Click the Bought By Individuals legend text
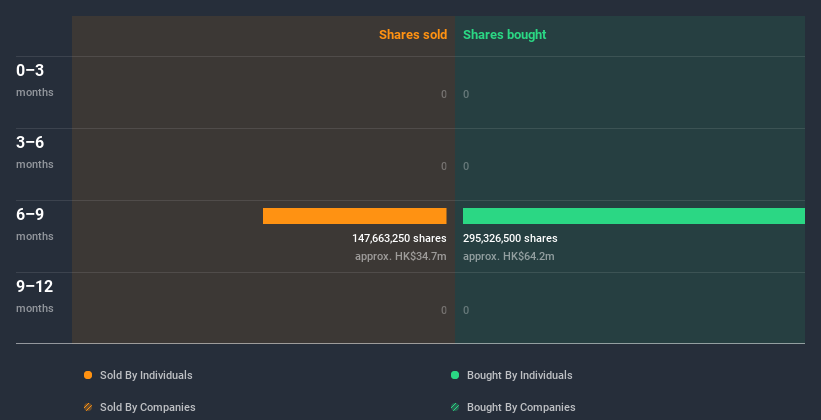Viewport: 821px width, 420px height. tap(519, 375)
